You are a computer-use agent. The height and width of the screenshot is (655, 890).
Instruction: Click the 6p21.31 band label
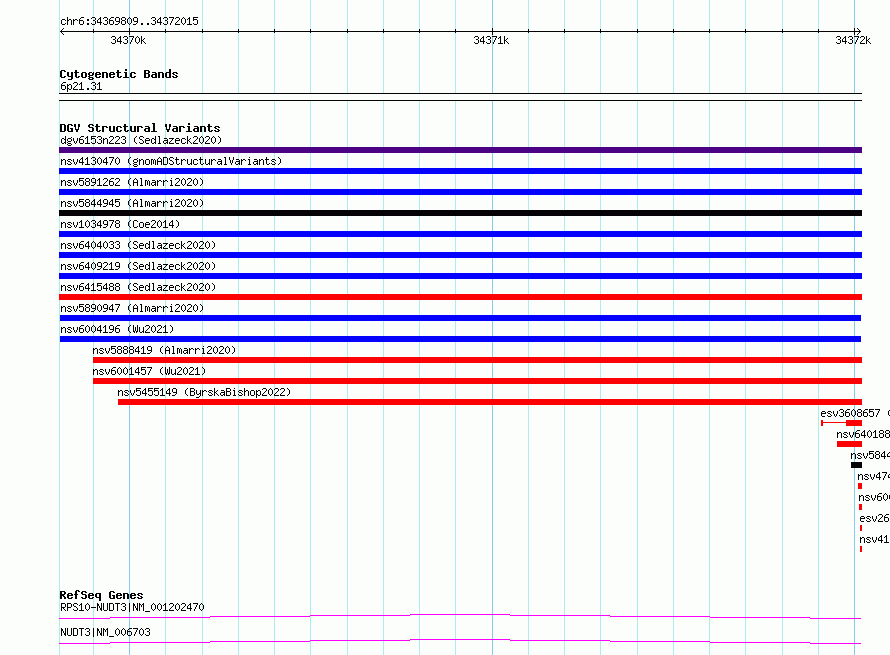point(81,86)
